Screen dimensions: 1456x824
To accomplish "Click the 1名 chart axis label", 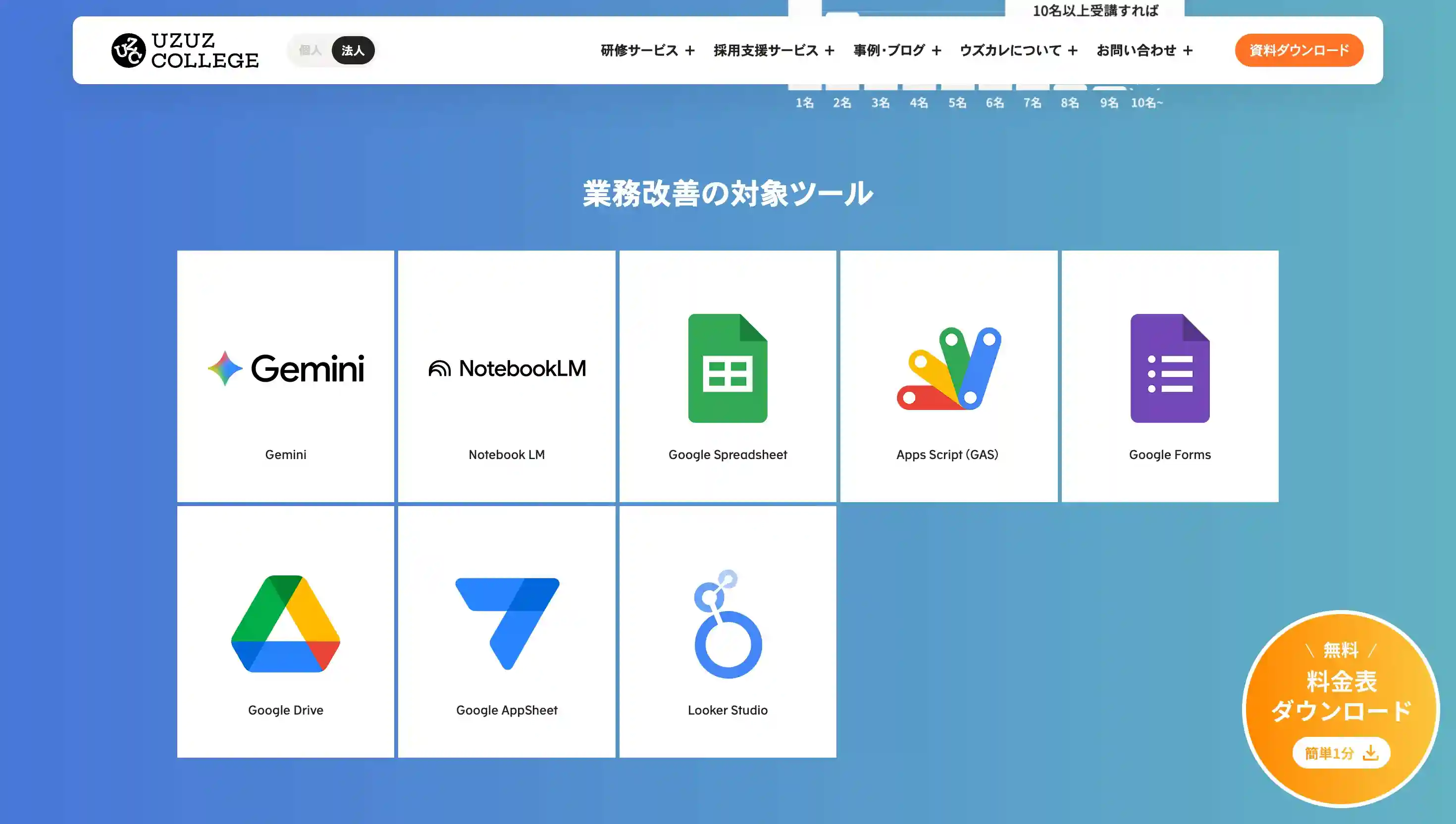I will [805, 103].
